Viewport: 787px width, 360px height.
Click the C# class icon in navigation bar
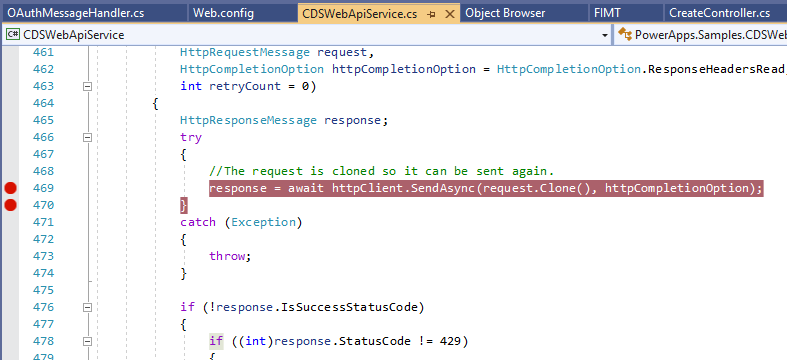pyautogui.click(x=13, y=35)
